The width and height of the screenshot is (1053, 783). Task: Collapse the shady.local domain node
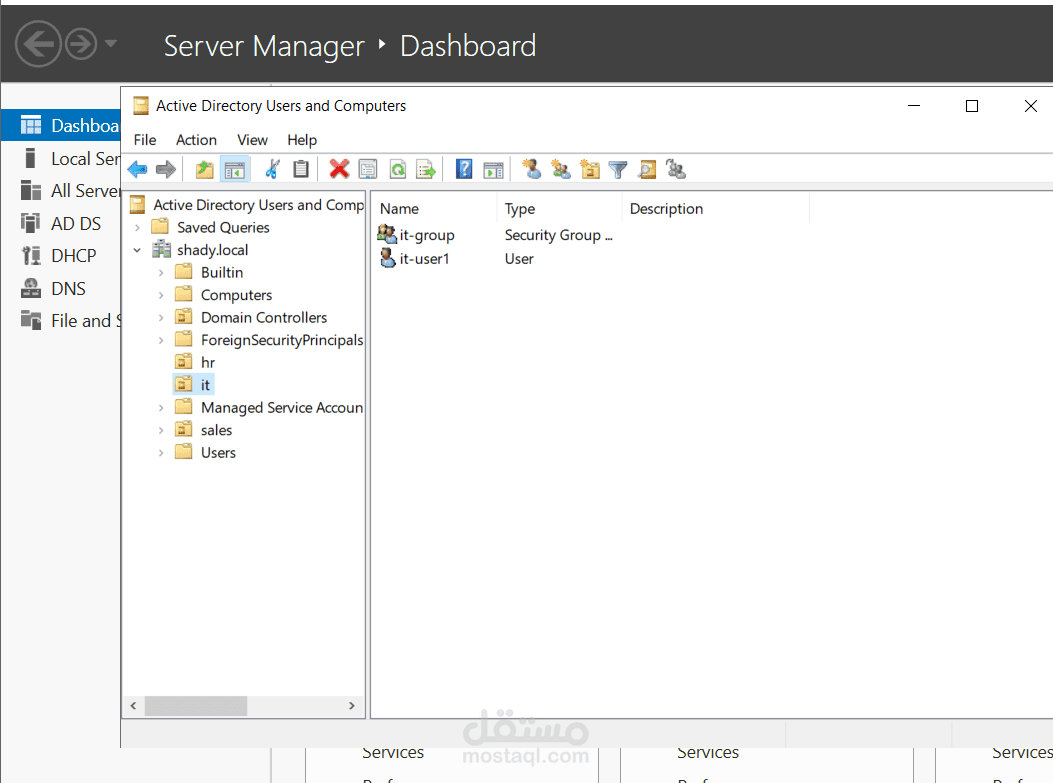coord(137,250)
